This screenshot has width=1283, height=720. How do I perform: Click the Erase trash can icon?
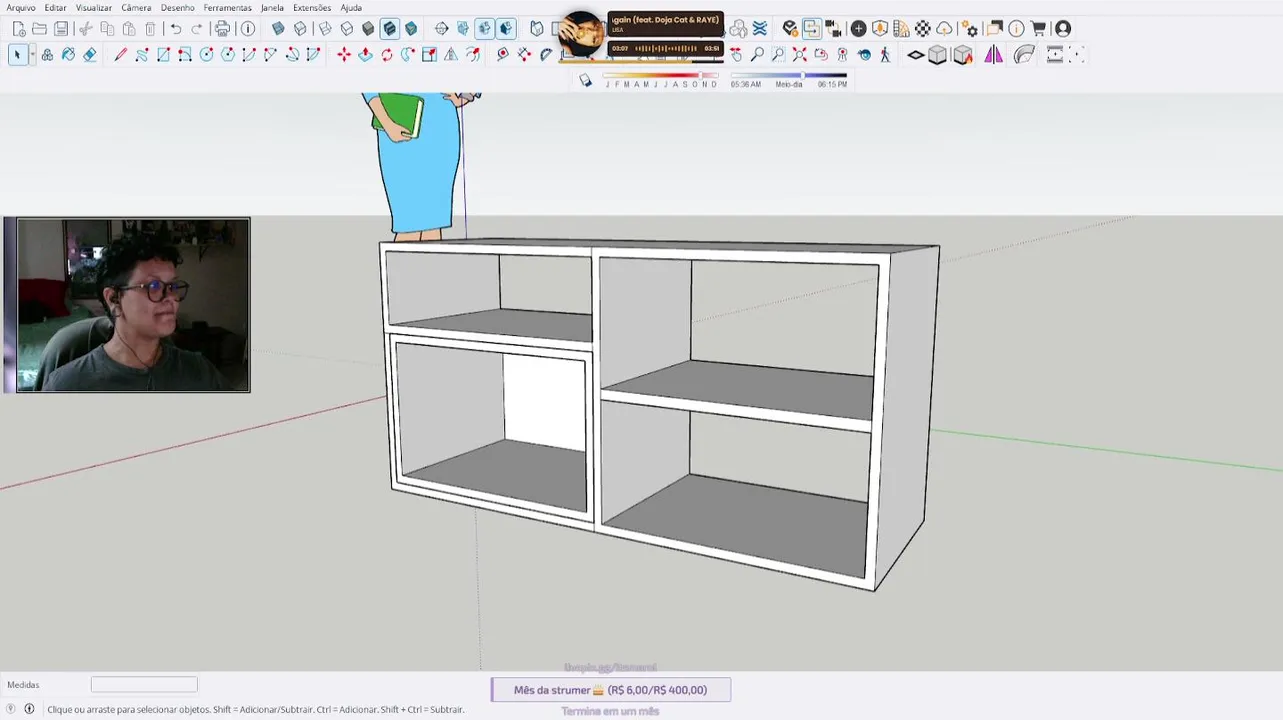click(x=150, y=29)
